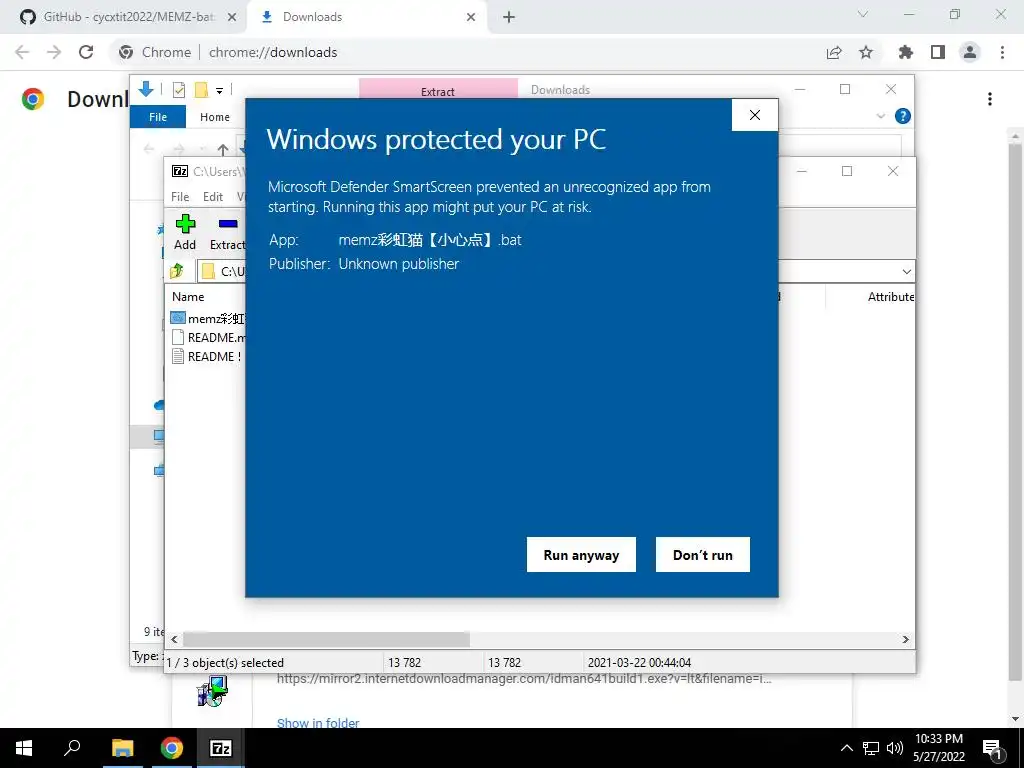Click Explorer back arrow navigation button
Image resolution: width=1024 pixels, height=768 pixels.
pos(149,150)
